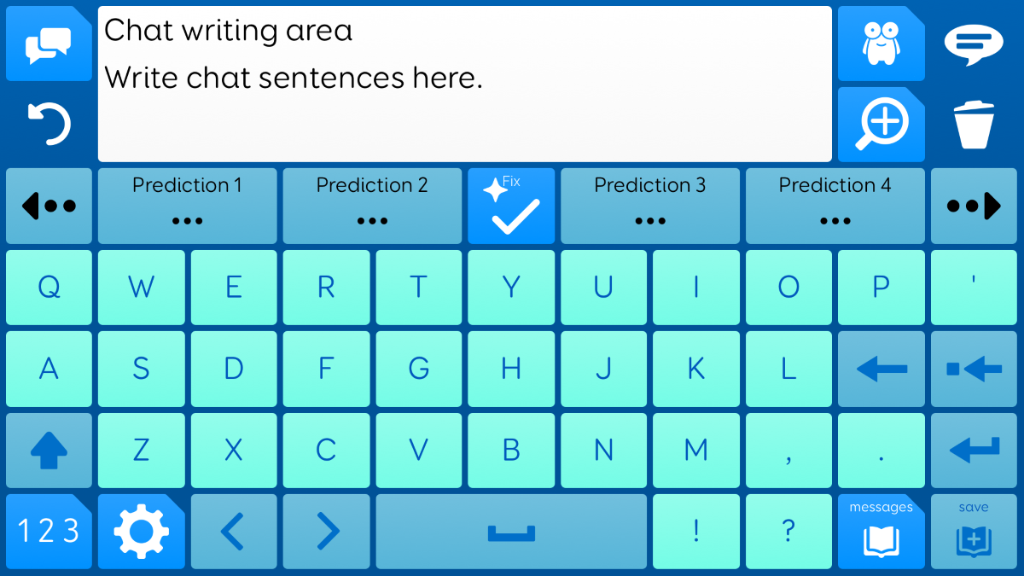Image resolution: width=1024 pixels, height=576 pixels.
Task: Click inside the chat writing area
Action: click(x=465, y=84)
